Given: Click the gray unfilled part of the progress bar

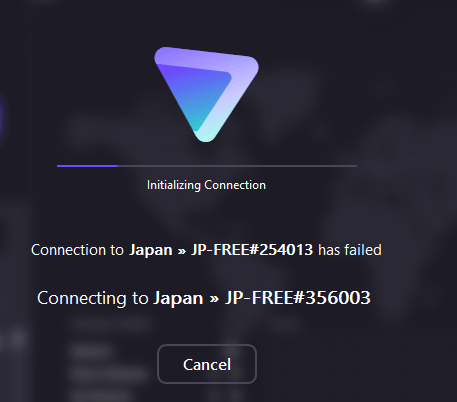Looking at the screenshot, I should pyautogui.click(x=237, y=165).
